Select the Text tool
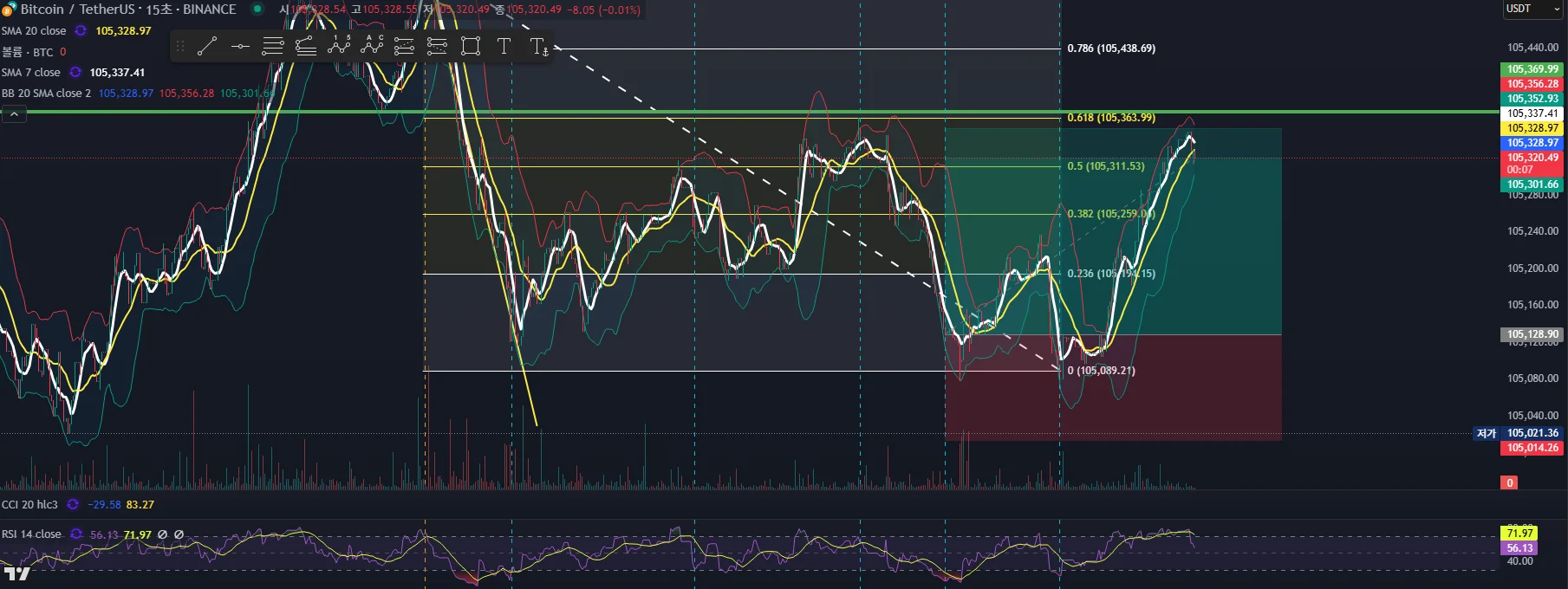 pos(504,46)
